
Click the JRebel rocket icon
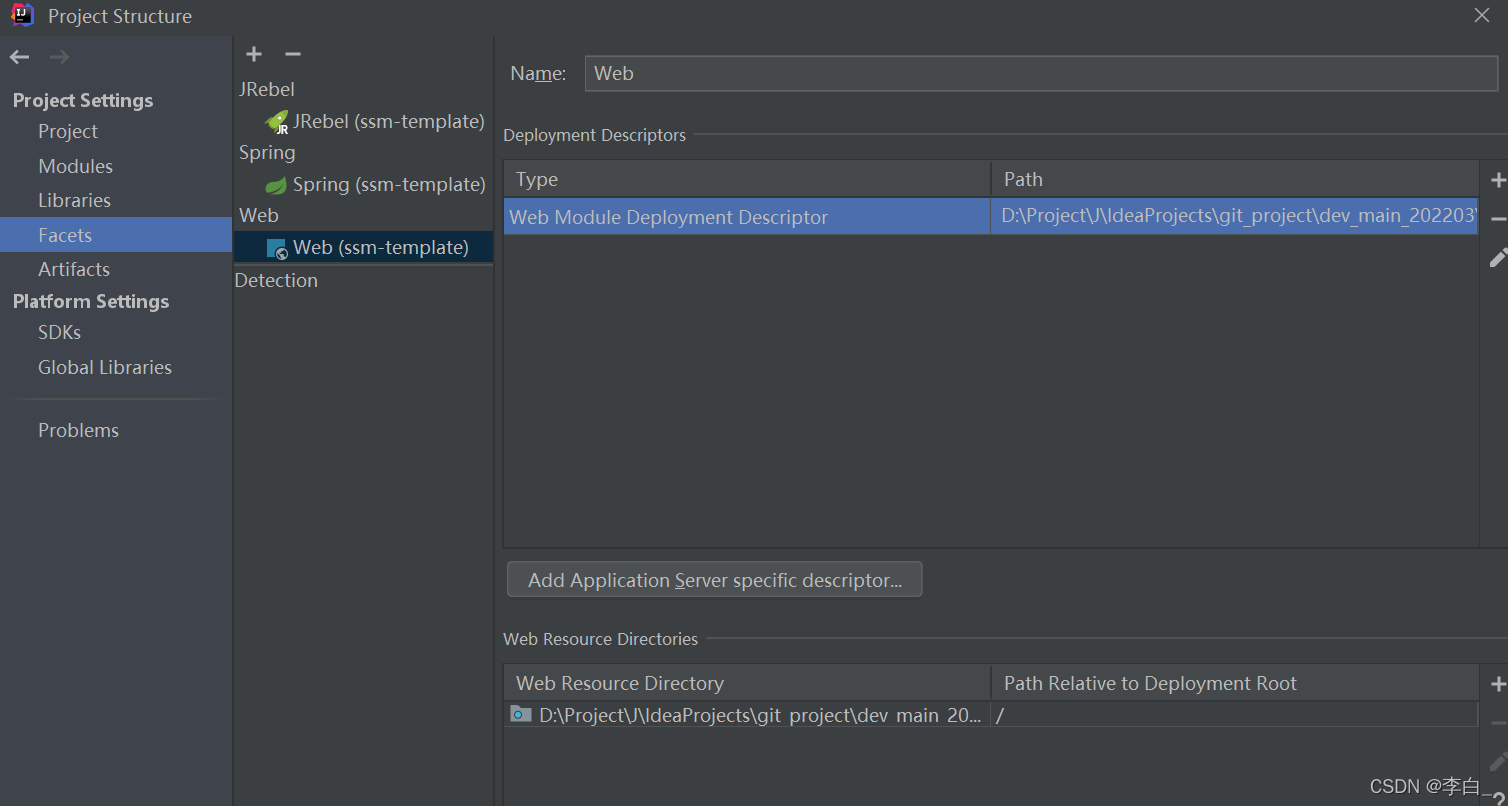pos(276,122)
